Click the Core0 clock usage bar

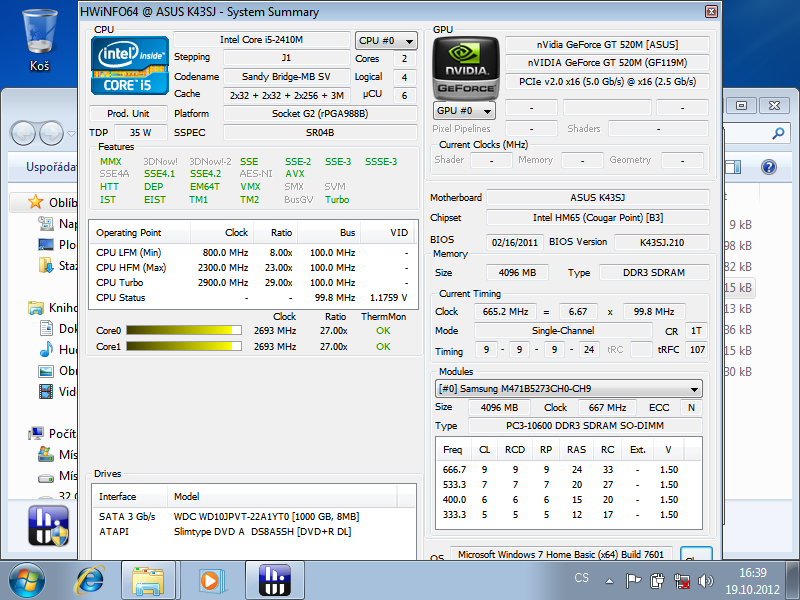184,331
